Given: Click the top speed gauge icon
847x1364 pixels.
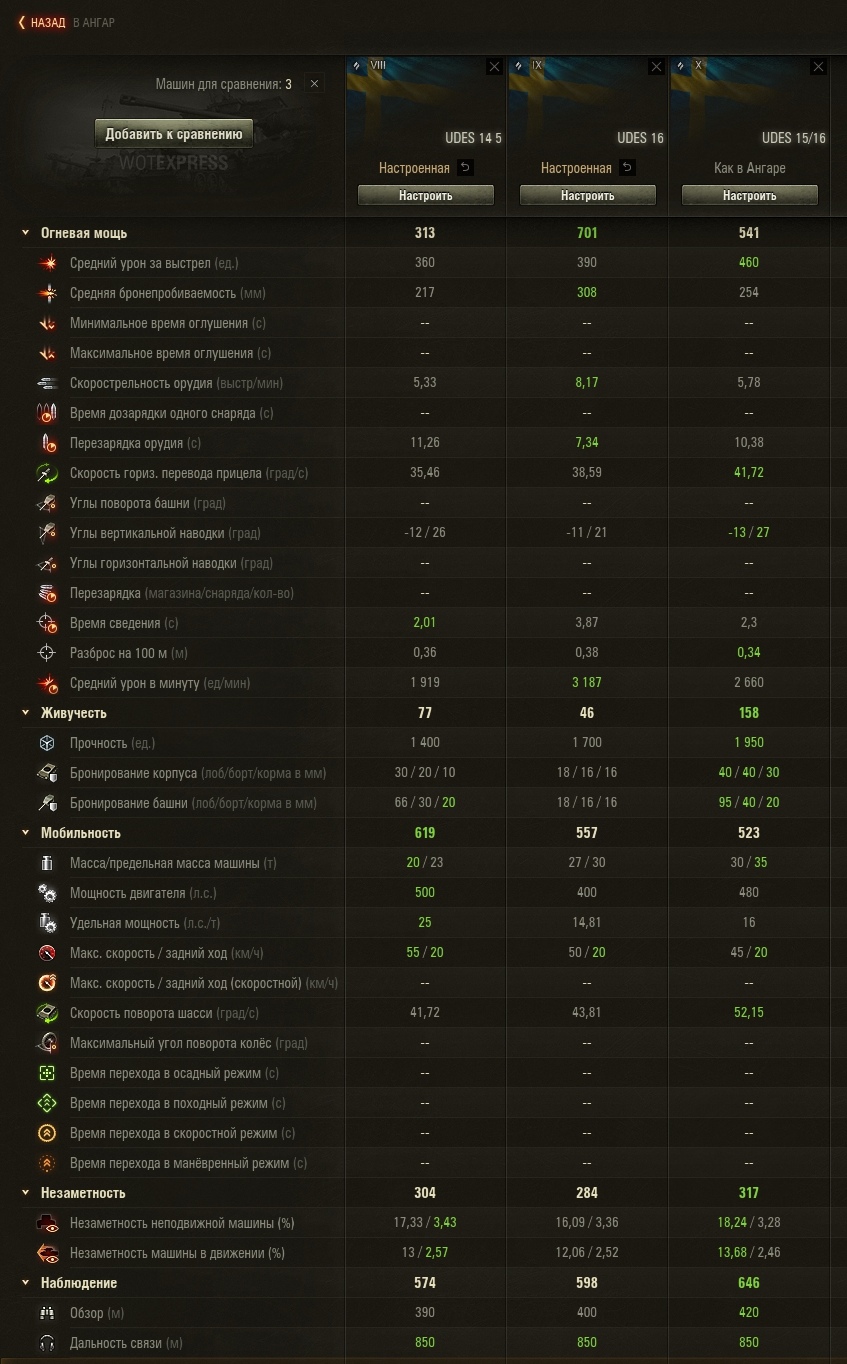Looking at the screenshot, I should click(47, 953).
